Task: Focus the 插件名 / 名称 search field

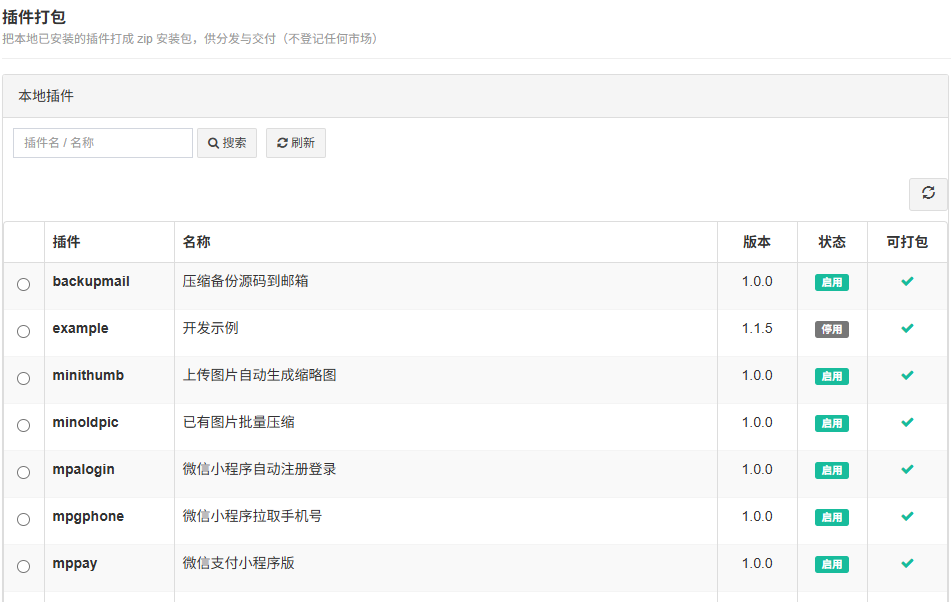Action: [x=103, y=143]
